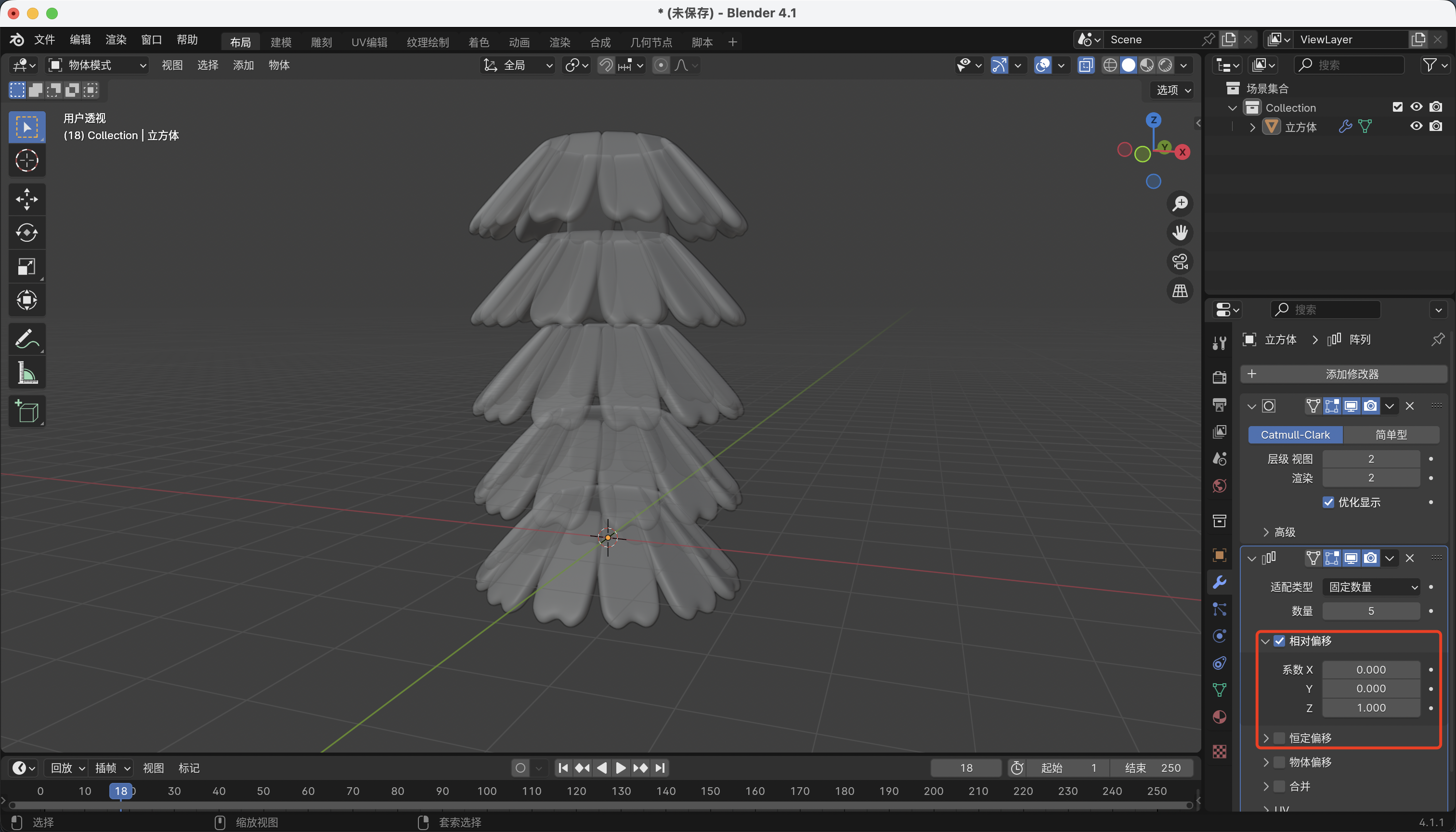This screenshot has height=832, width=1456.
Task: Open the 编辑 menu
Action: click(80, 39)
